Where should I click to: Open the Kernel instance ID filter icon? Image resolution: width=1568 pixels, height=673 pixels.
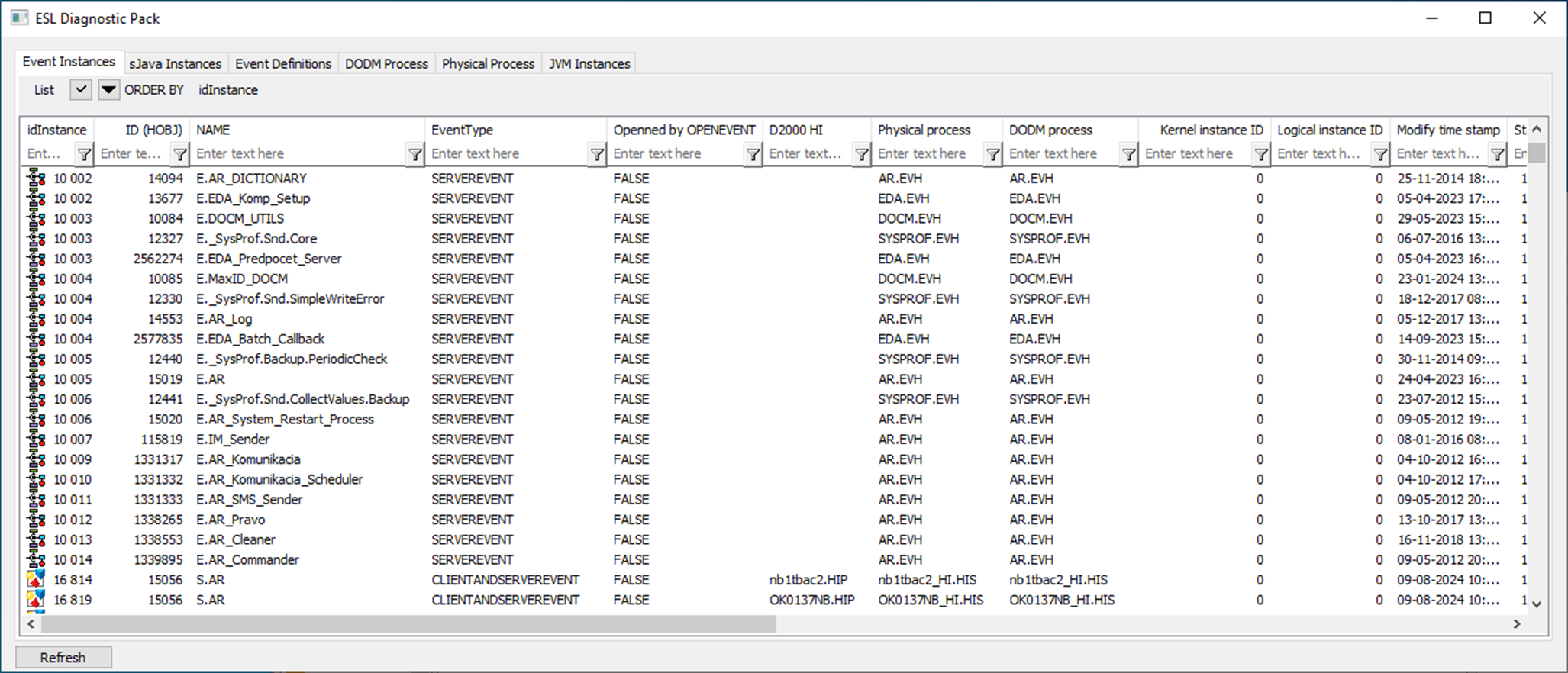[1261, 154]
